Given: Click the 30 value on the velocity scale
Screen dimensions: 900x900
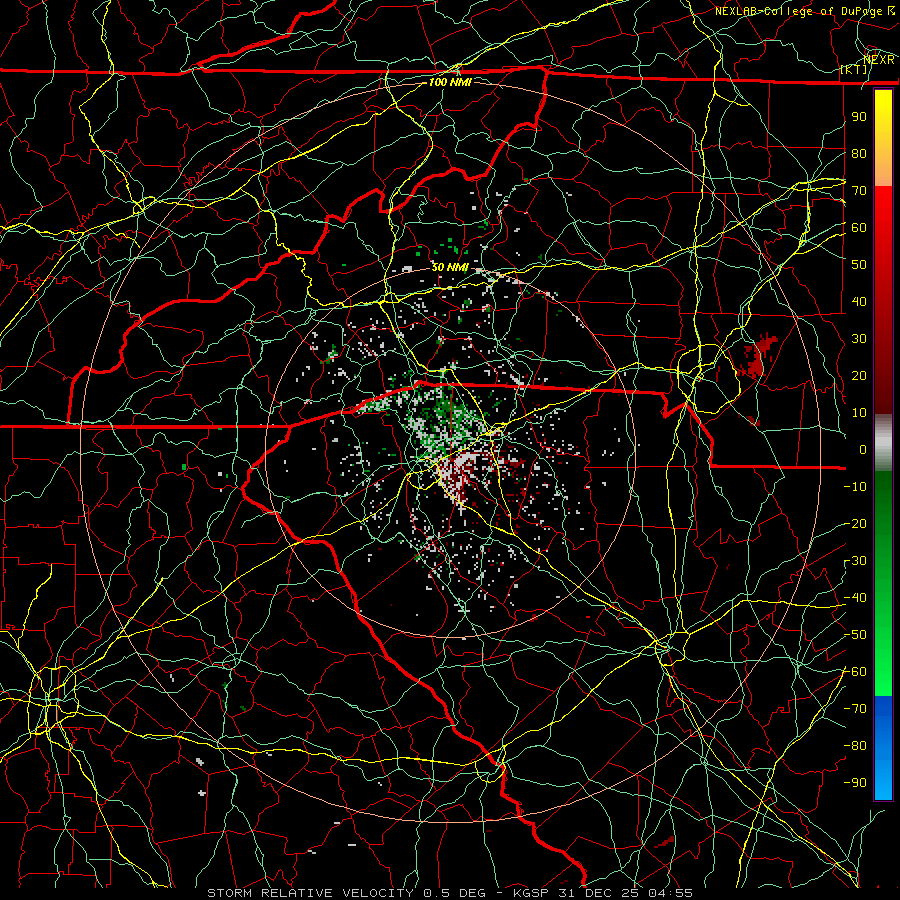Looking at the screenshot, I should tap(859, 339).
